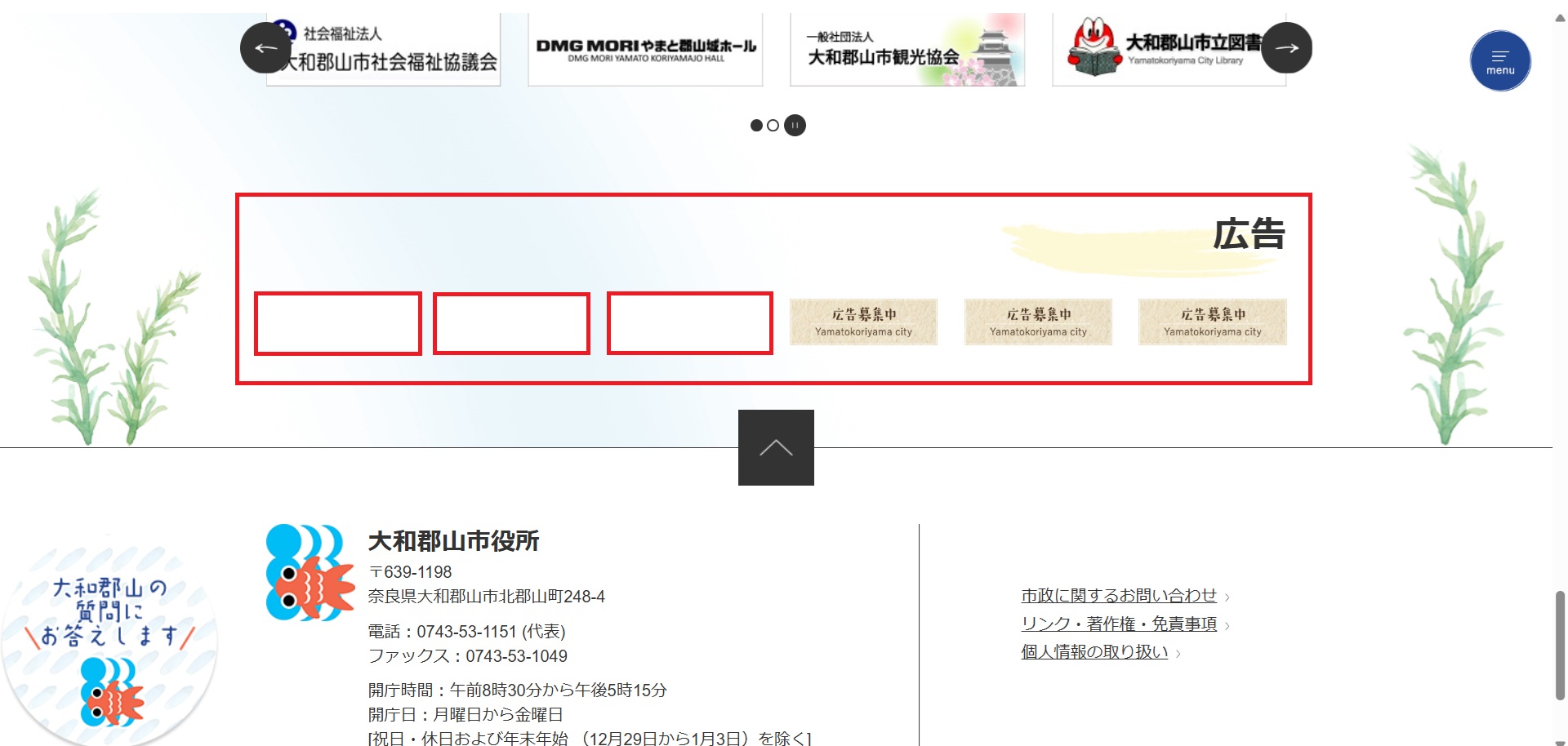The image size is (1568, 746).
Task: Open the goldfish chatbot 質問にお答えします bubble
Action: (109, 641)
